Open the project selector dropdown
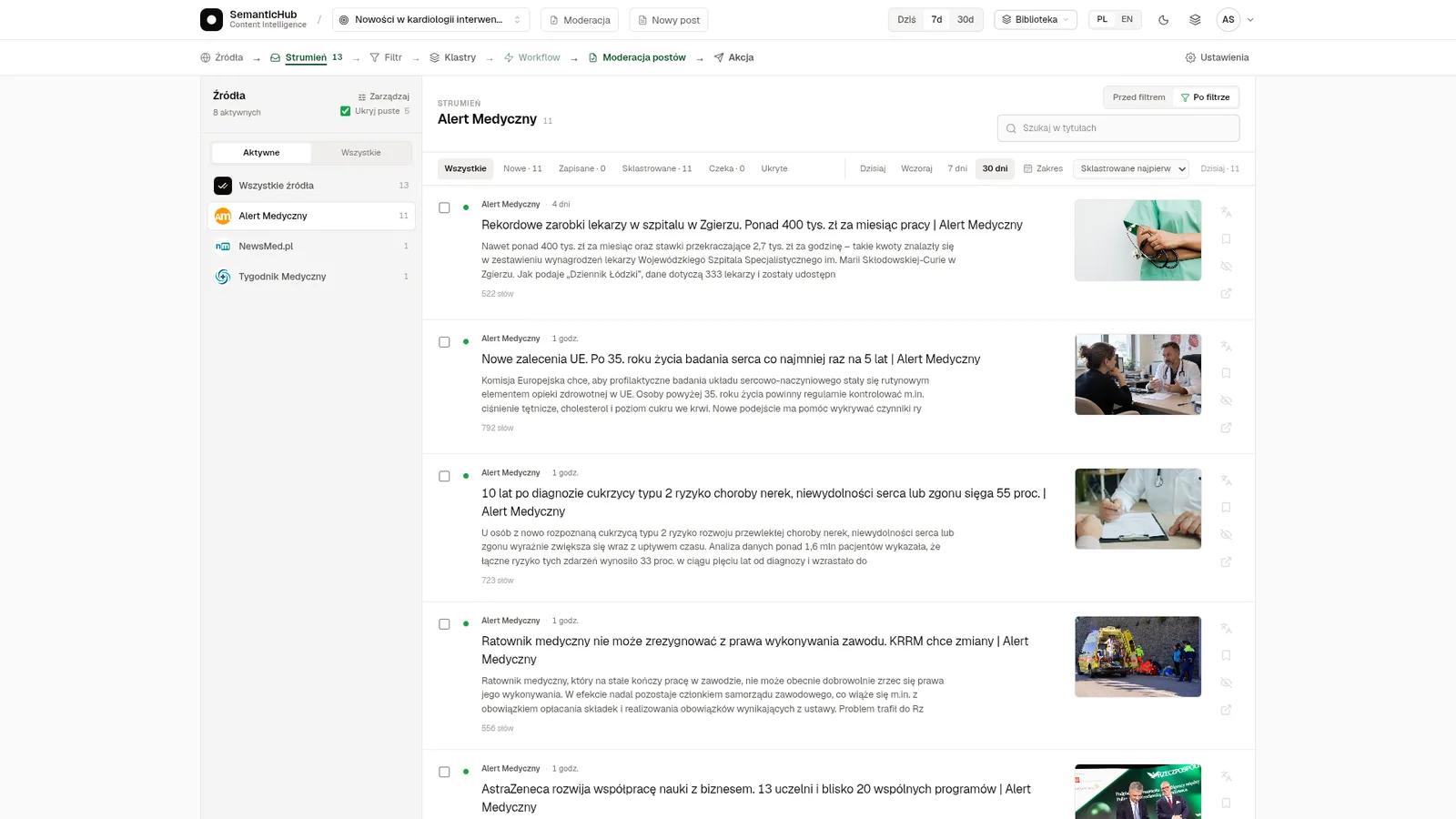 tap(430, 19)
